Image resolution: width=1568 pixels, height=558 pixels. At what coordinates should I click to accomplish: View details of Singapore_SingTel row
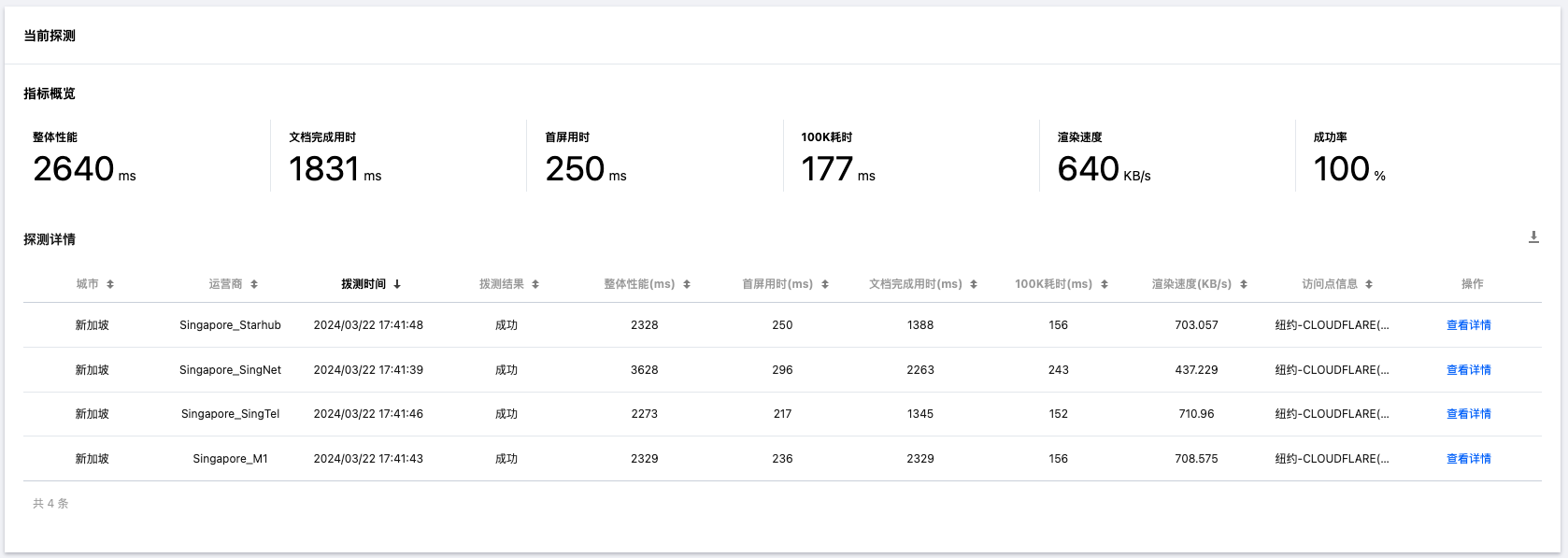(1468, 414)
